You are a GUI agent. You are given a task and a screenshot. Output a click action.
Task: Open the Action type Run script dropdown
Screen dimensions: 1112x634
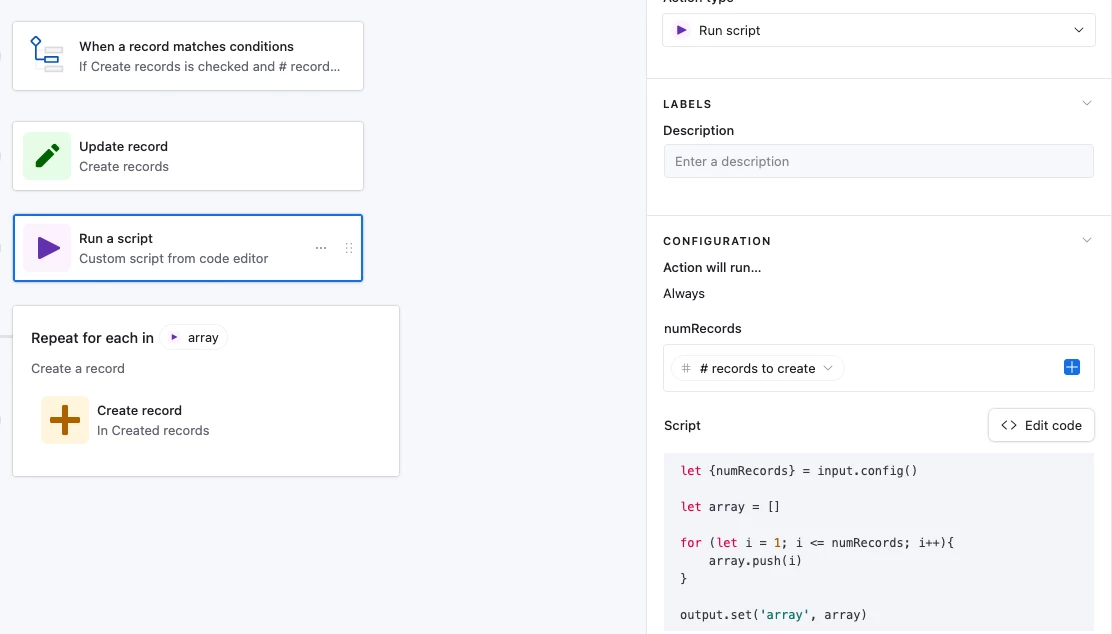(x=879, y=30)
